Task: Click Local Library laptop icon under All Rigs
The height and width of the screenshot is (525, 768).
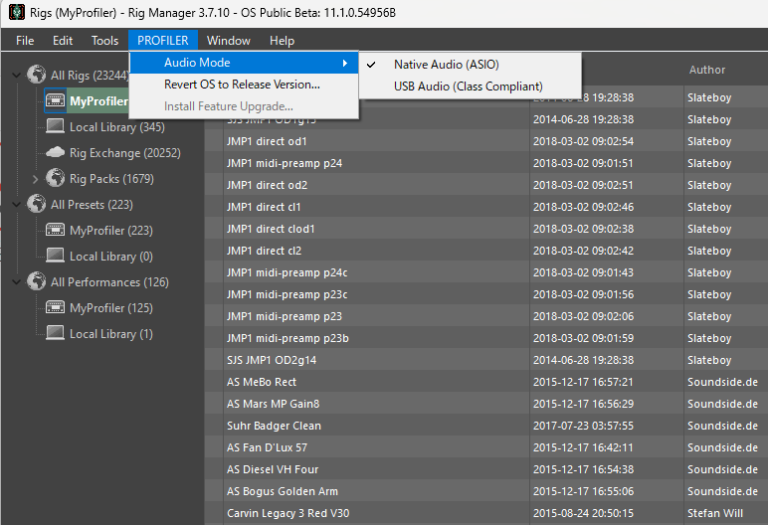Action: click(x=55, y=127)
